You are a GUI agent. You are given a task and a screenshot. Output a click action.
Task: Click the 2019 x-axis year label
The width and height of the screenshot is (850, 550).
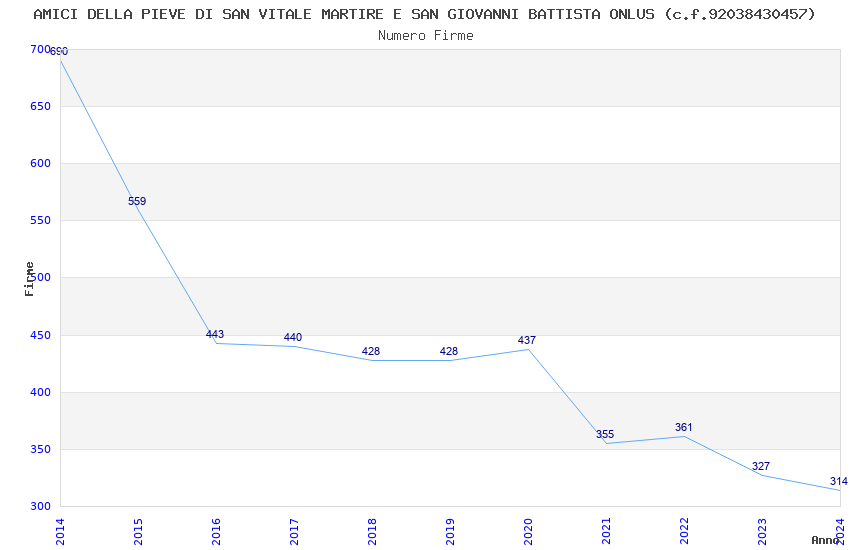coord(450,532)
